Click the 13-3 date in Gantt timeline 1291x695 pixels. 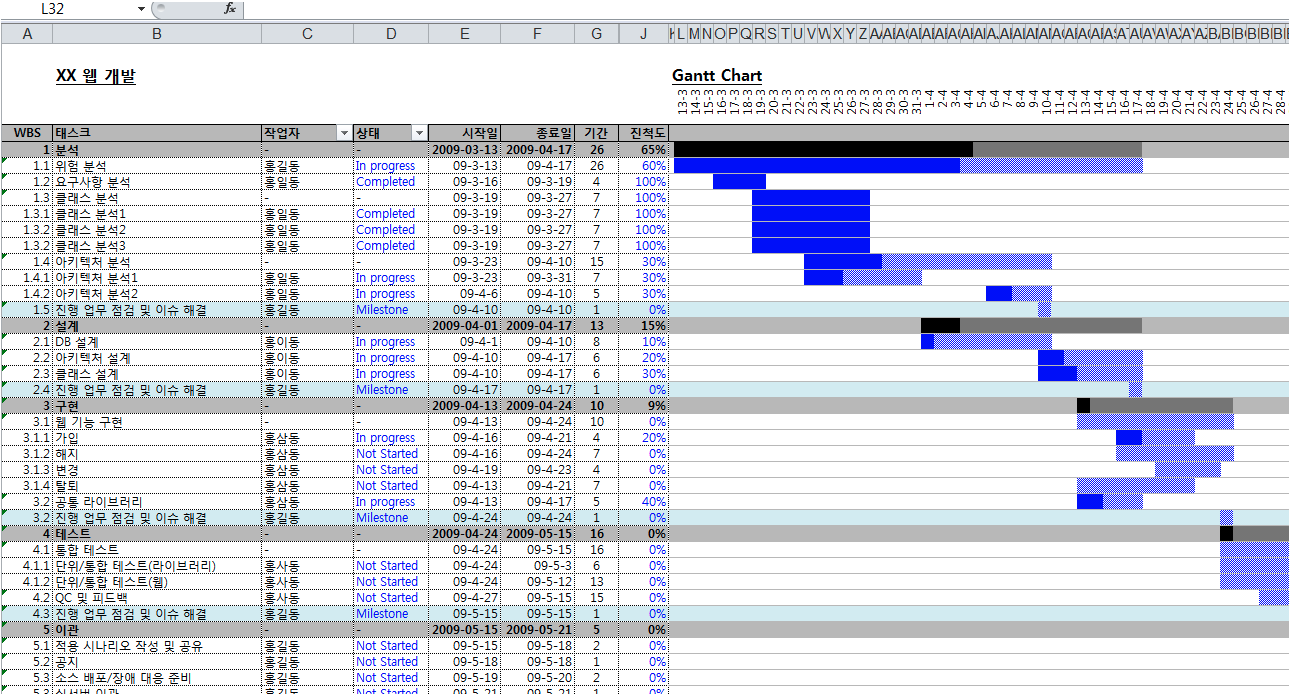[681, 103]
